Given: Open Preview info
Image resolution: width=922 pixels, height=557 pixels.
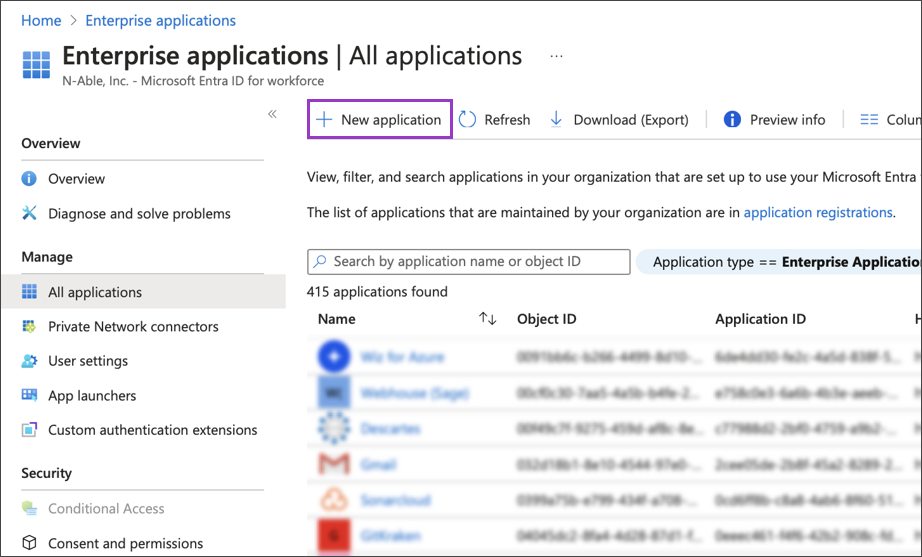Looking at the screenshot, I should coord(774,120).
